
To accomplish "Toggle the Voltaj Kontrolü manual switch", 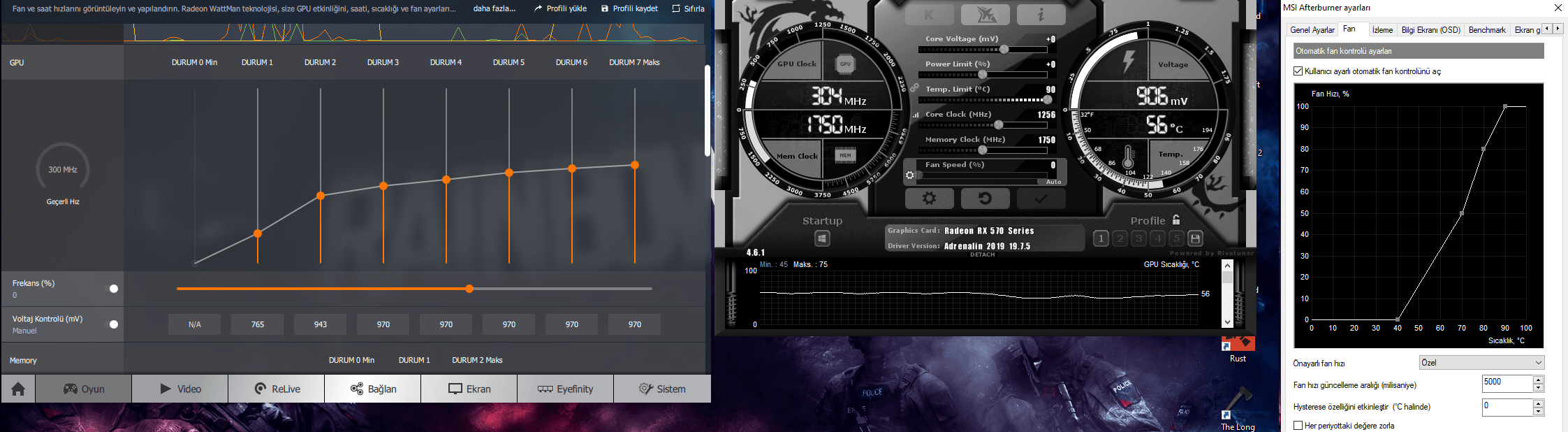I will tap(112, 324).
